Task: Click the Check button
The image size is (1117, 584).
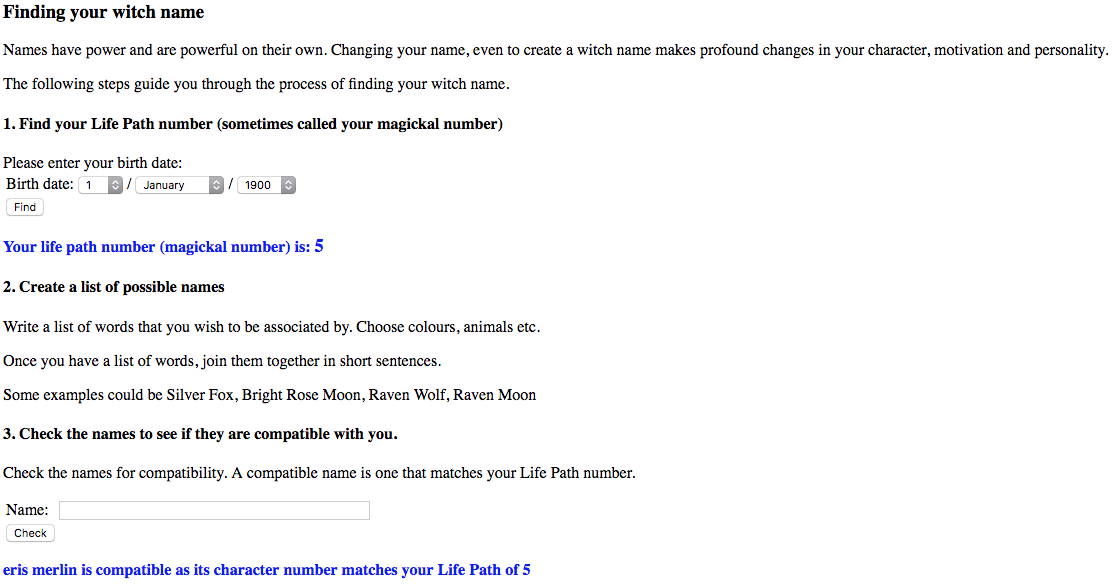Action: 30,533
